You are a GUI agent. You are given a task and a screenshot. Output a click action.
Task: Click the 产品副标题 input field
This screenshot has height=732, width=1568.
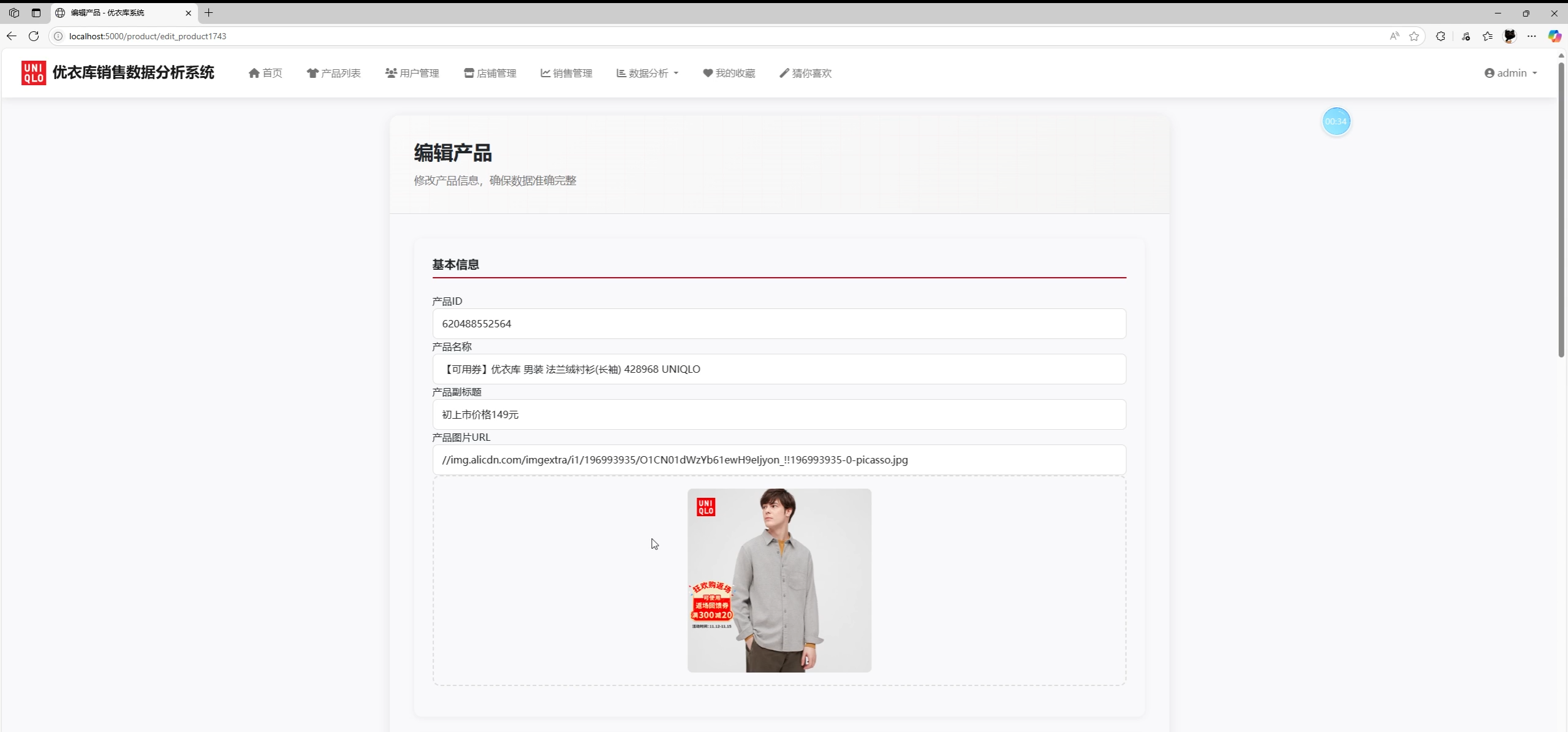pos(779,414)
